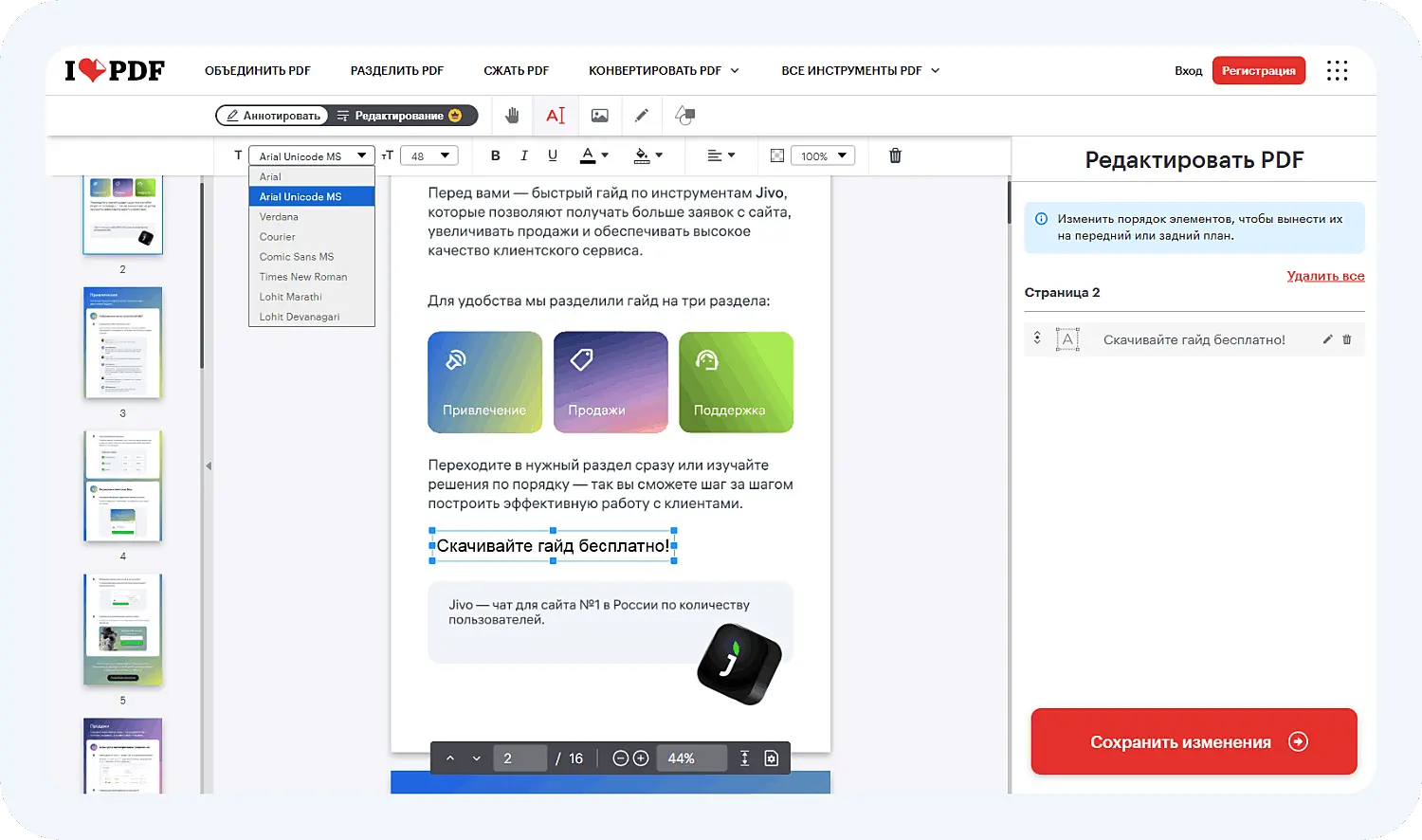Select the hand pan tool
Screen dimensions: 1422x840
(512, 116)
